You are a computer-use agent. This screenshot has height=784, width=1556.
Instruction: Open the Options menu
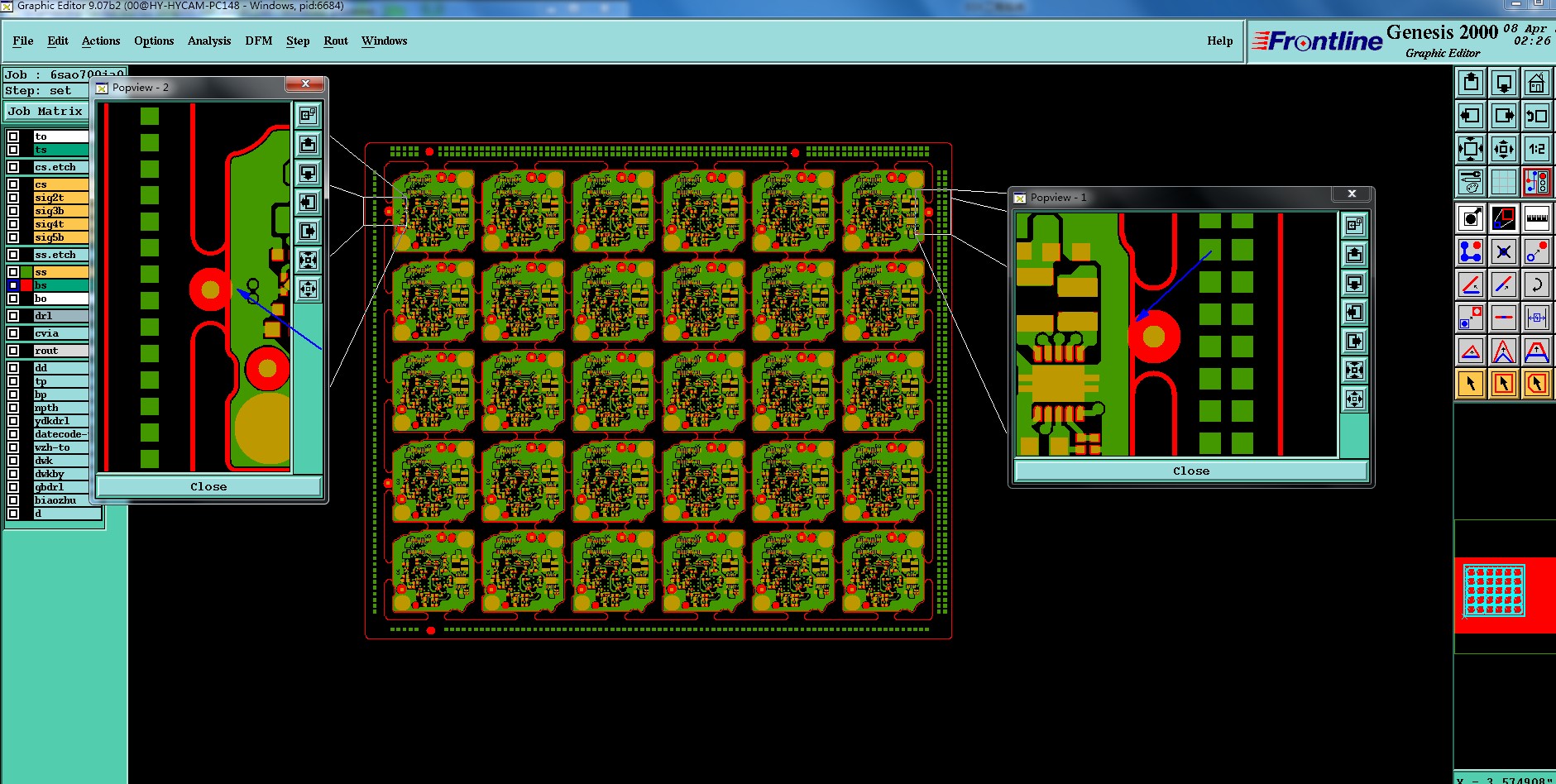pos(154,41)
